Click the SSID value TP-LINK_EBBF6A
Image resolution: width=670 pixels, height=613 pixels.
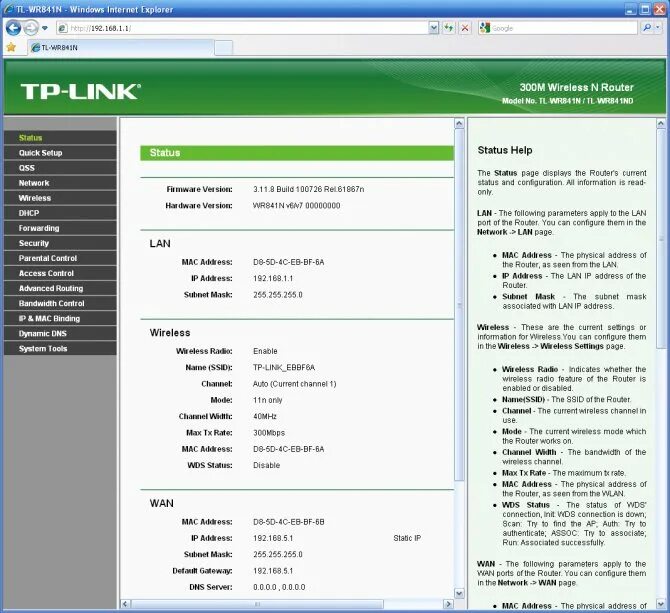point(284,367)
